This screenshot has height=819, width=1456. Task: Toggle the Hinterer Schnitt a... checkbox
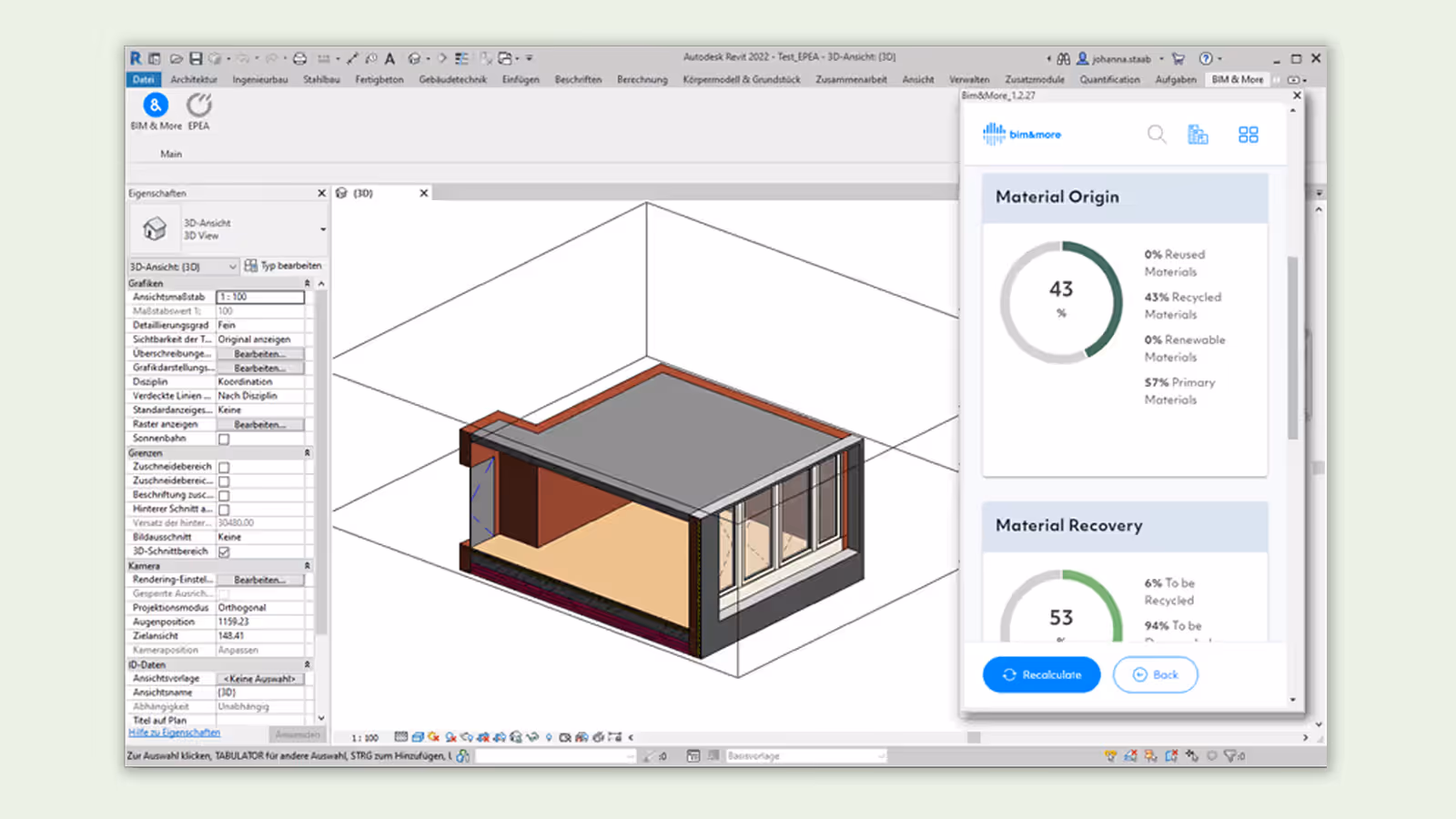(x=224, y=510)
